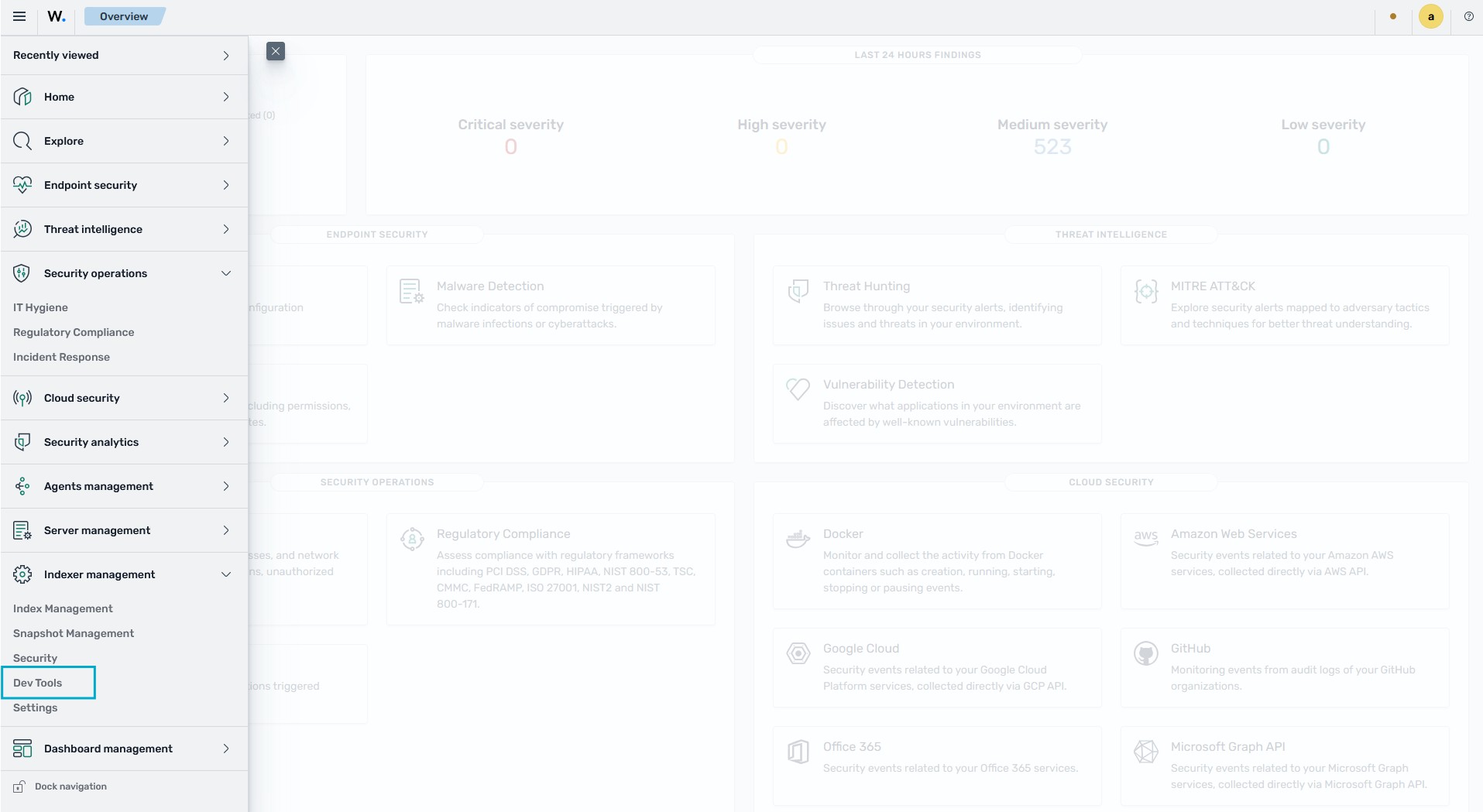
Task: Collapse the Indexer management section
Action: point(226,574)
